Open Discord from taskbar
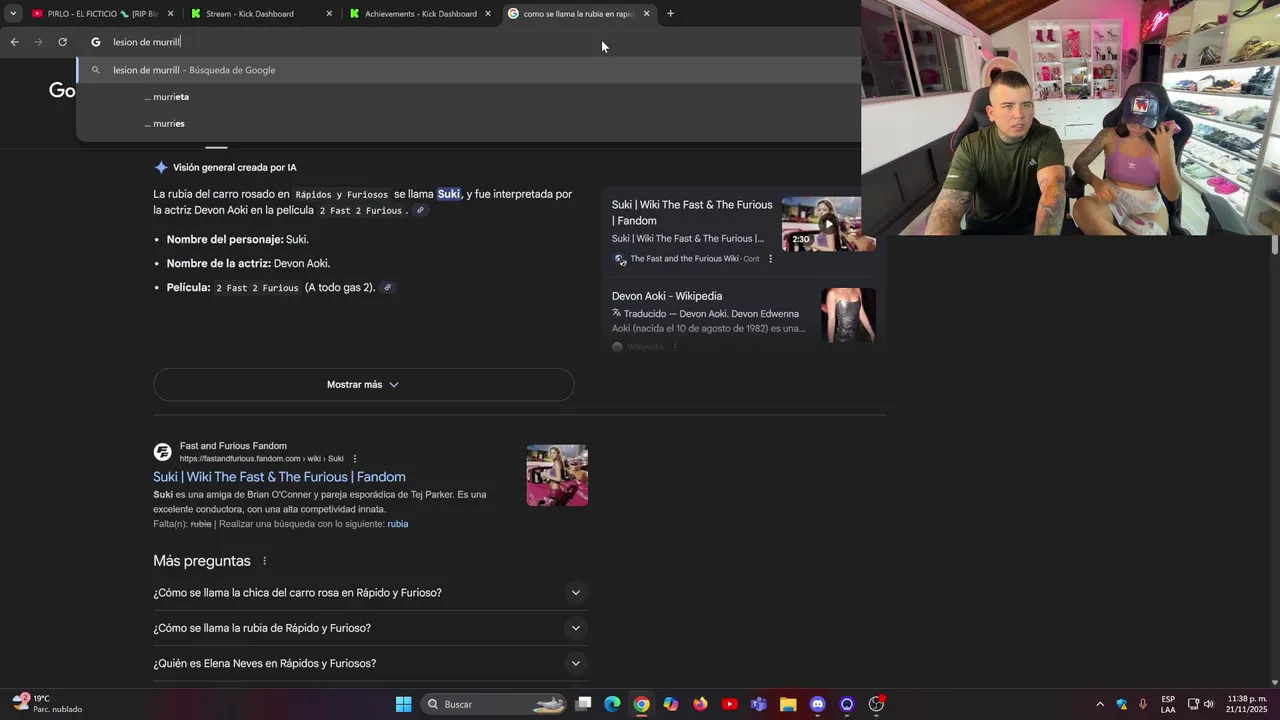Screen dimensions: 1280x720 click(x=818, y=704)
